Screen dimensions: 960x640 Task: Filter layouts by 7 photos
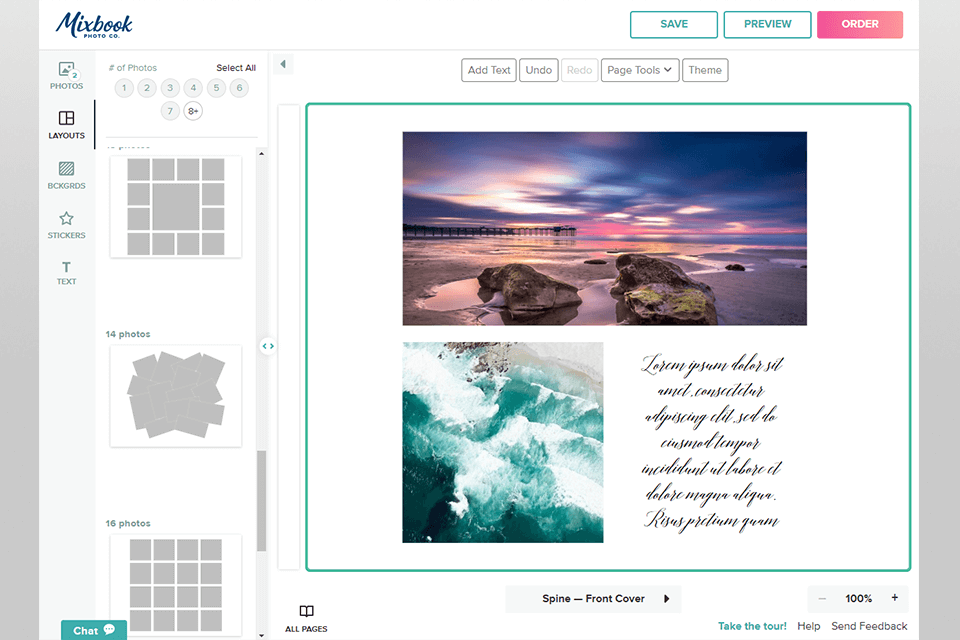coord(170,111)
